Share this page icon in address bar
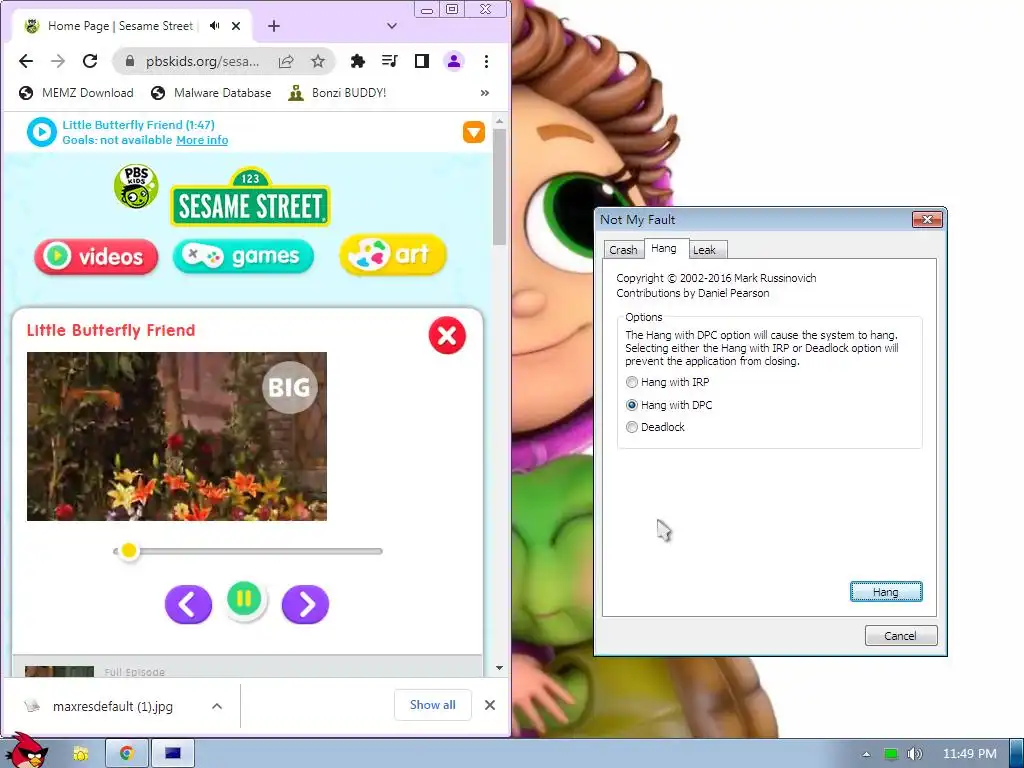The height and width of the screenshot is (768, 1024). (286, 61)
